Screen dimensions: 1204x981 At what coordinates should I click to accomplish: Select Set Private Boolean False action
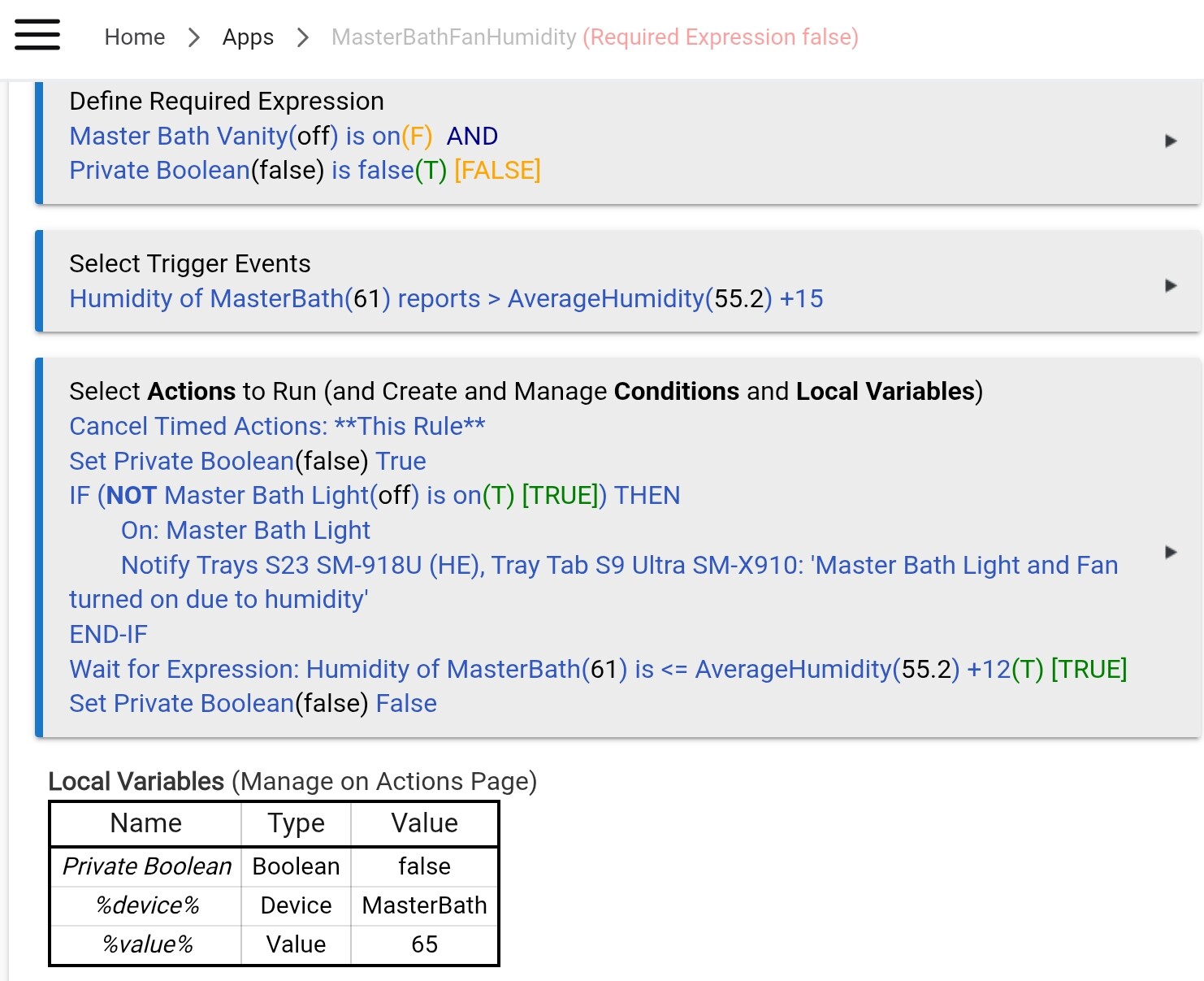[x=253, y=704]
